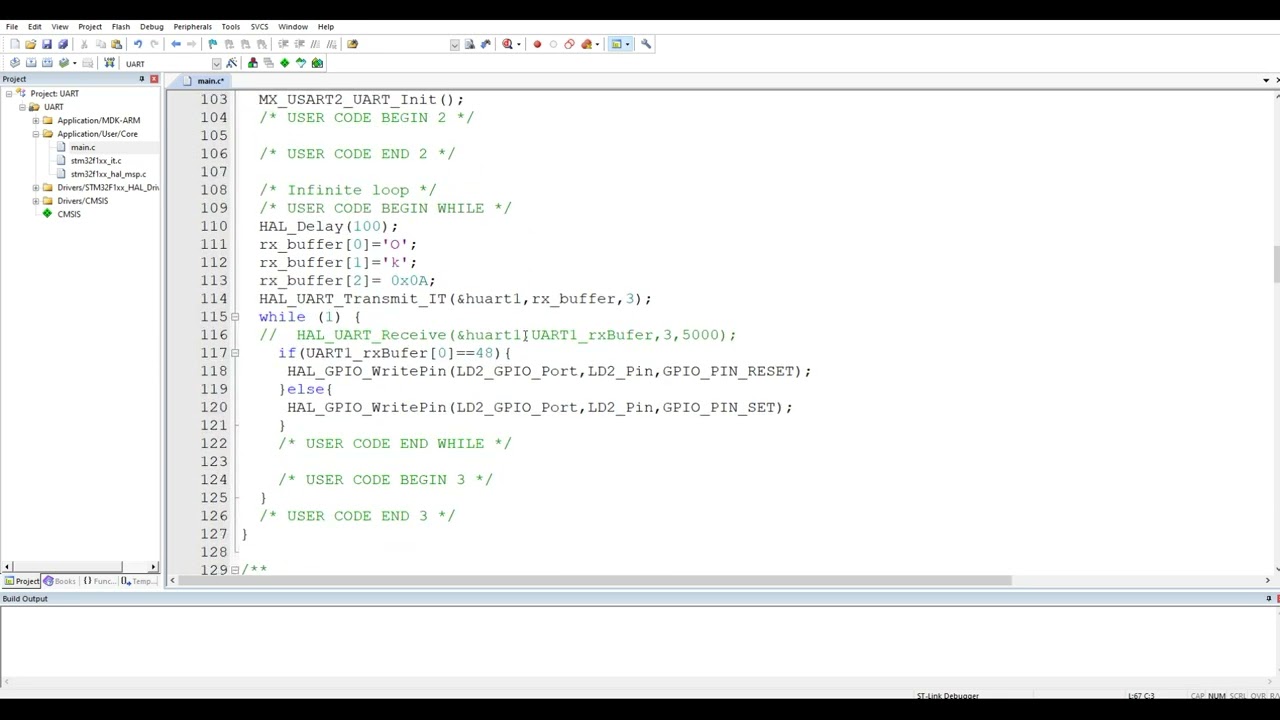The width and height of the screenshot is (1280, 720).
Task: Save the current file via toolbar
Action: [x=46, y=44]
